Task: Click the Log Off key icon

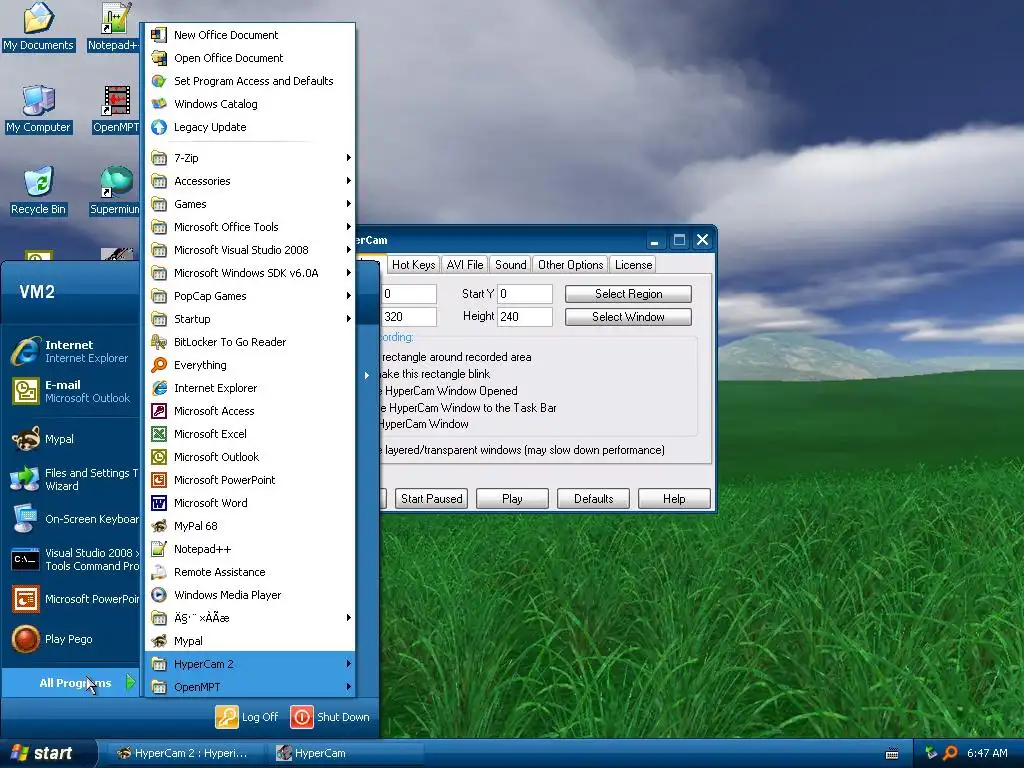Action: [x=227, y=716]
